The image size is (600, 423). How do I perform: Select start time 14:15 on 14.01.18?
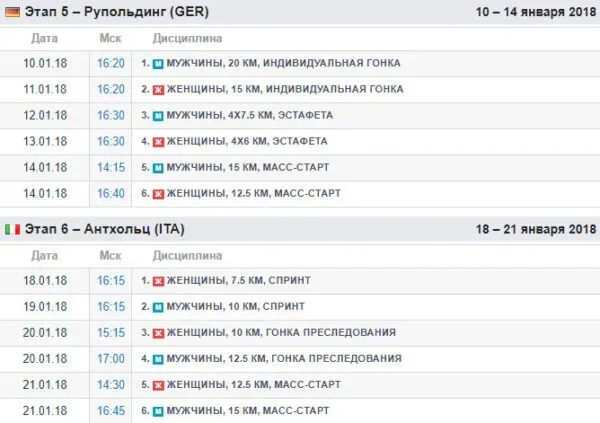tap(111, 167)
